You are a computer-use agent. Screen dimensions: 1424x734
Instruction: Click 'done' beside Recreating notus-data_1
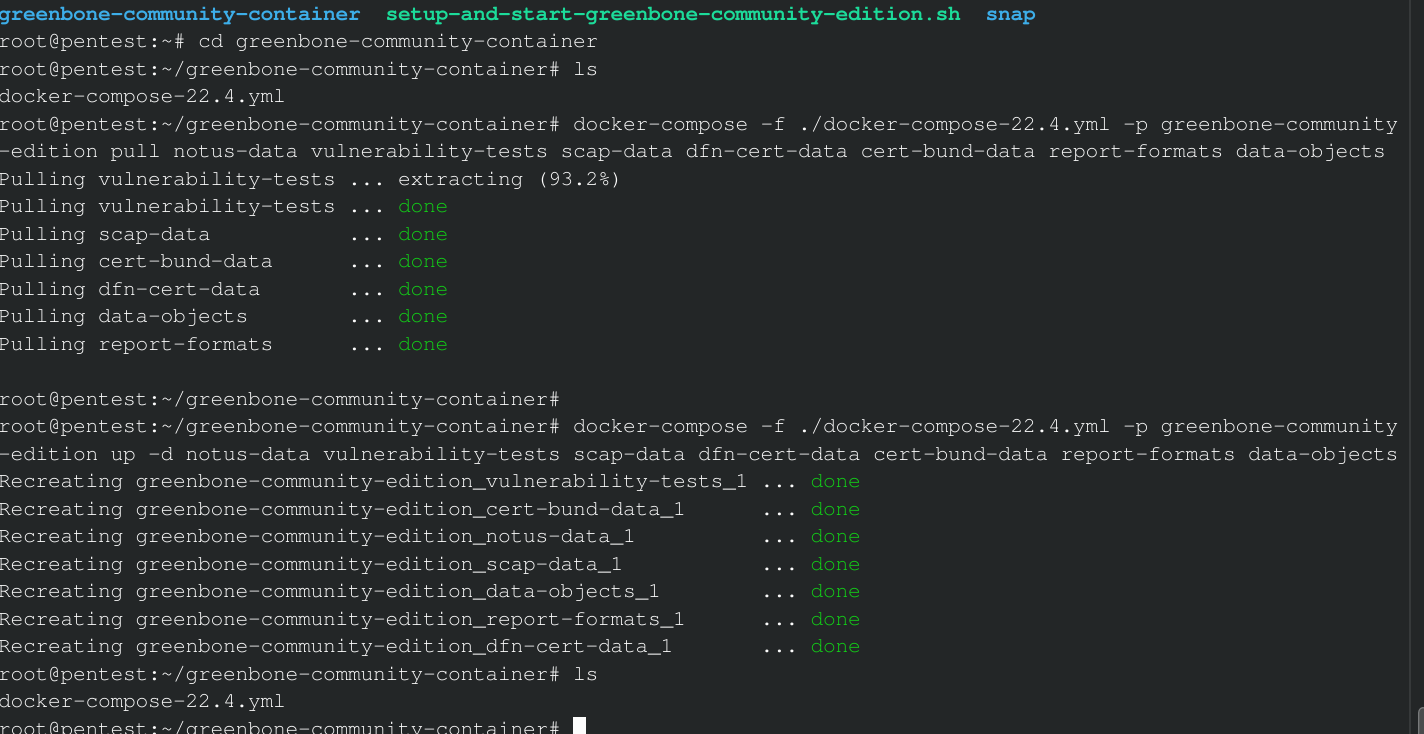(x=835, y=536)
